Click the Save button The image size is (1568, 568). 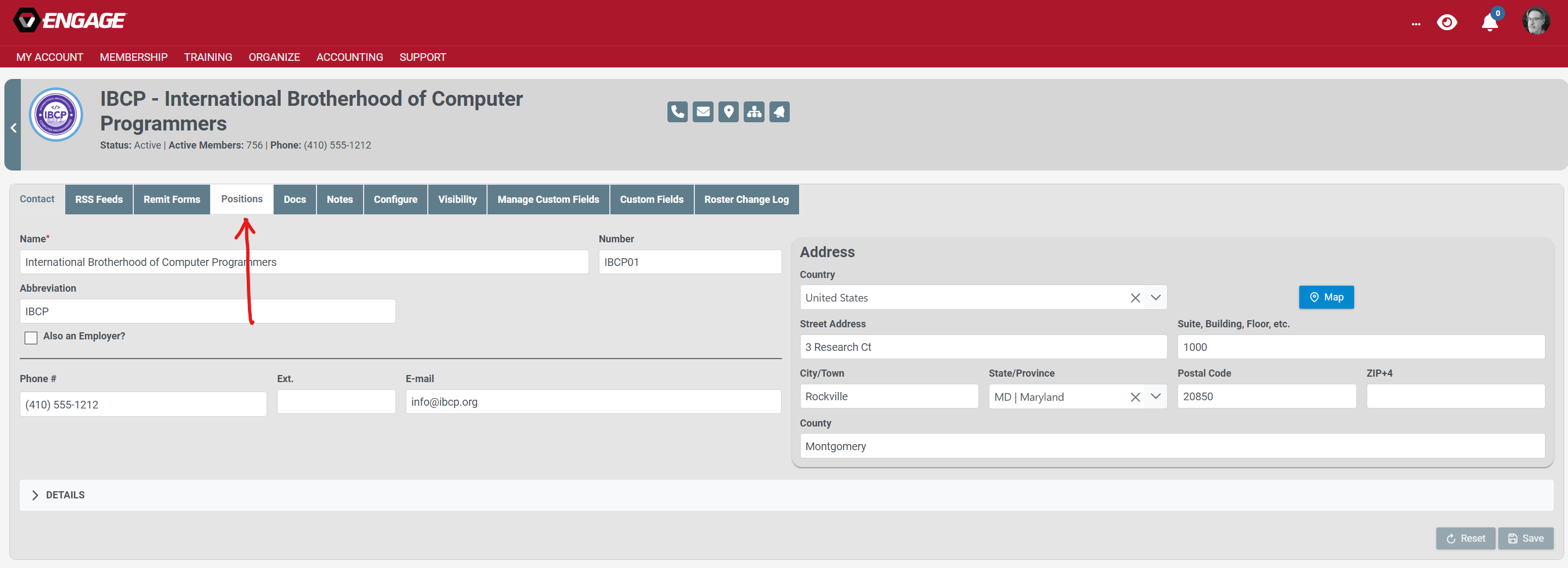(x=1525, y=538)
